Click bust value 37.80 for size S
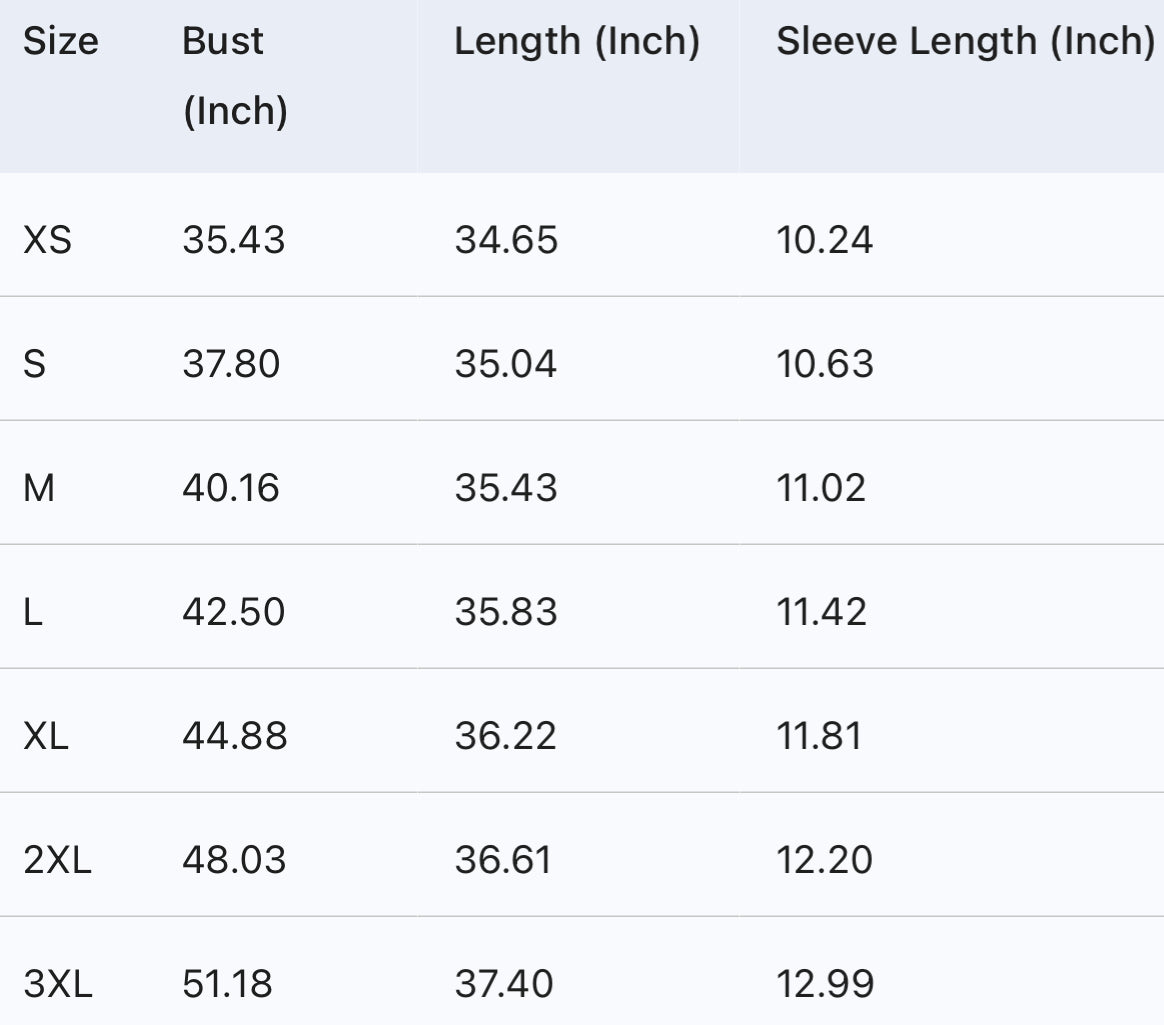Image resolution: width=1164 pixels, height=1025 pixels. coord(231,364)
